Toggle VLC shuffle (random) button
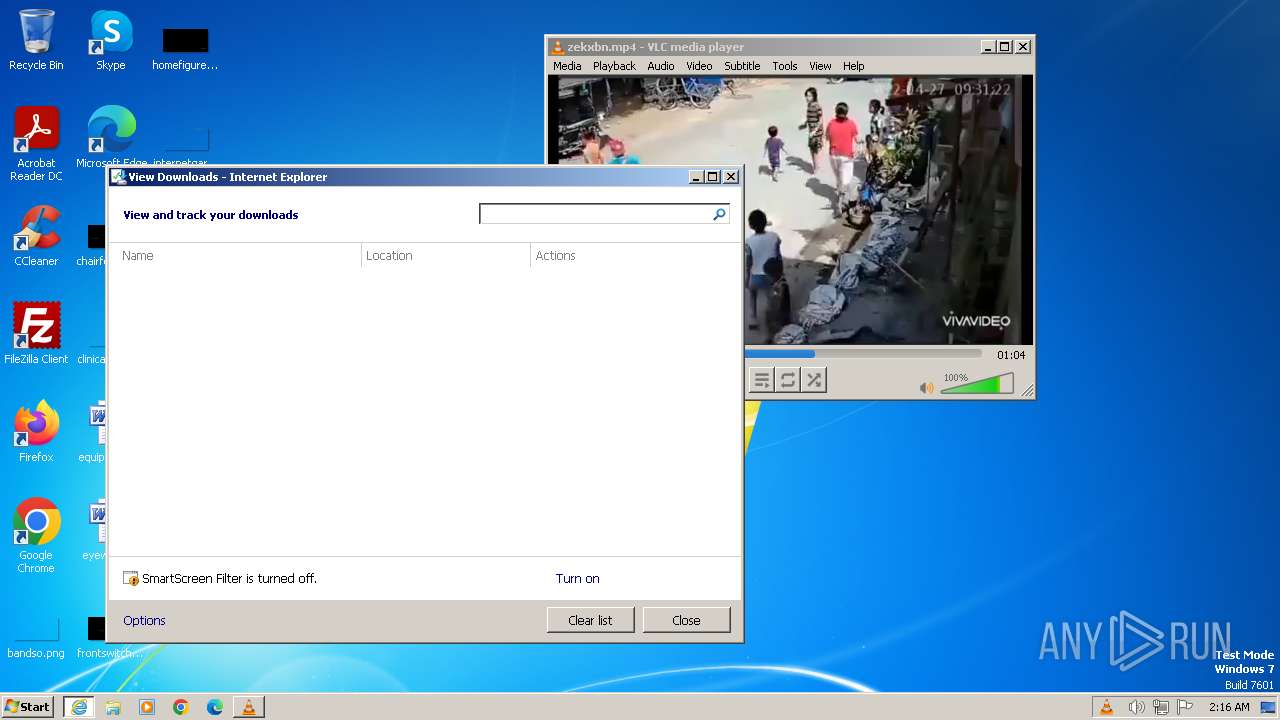Image resolution: width=1280 pixels, height=720 pixels. point(814,380)
